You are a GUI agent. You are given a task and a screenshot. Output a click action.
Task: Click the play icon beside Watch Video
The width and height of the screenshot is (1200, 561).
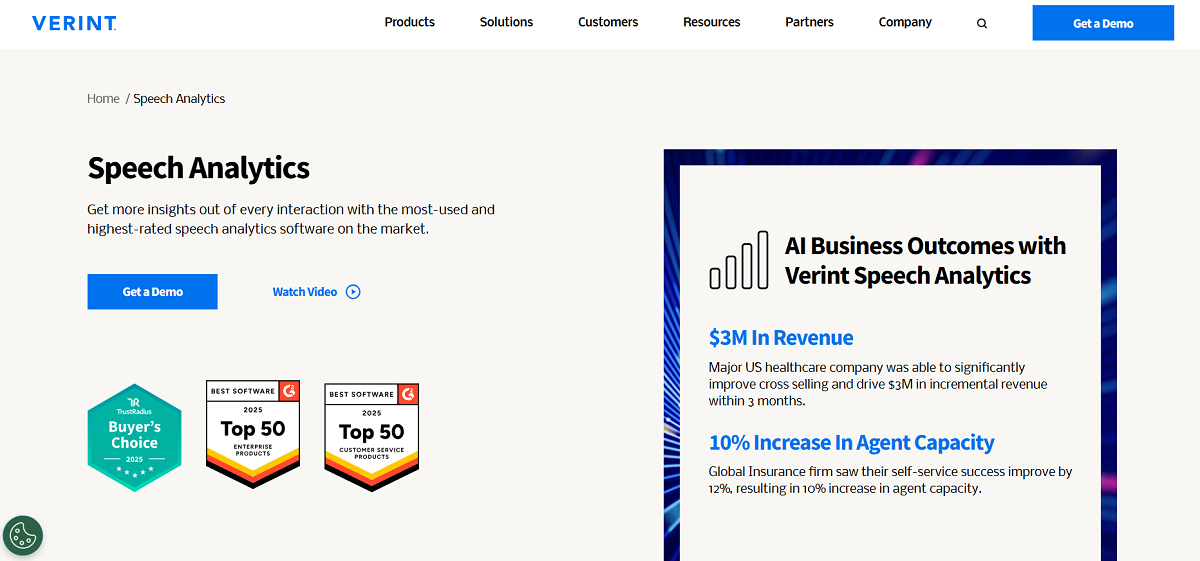click(x=353, y=292)
